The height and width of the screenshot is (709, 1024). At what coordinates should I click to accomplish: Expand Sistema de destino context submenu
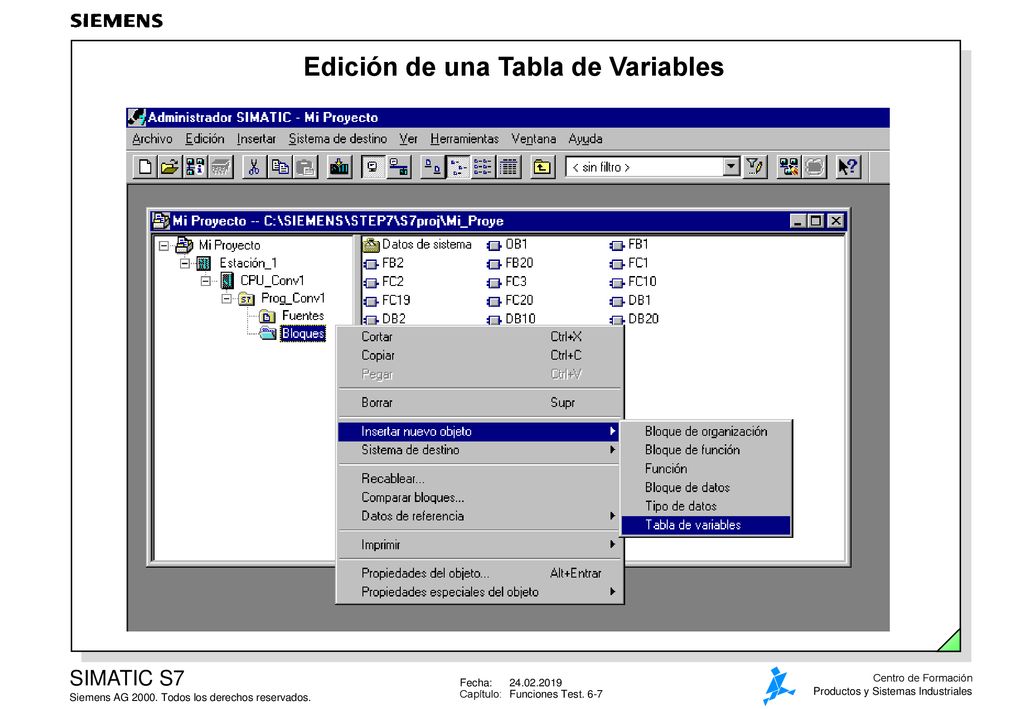pyautogui.click(x=480, y=450)
